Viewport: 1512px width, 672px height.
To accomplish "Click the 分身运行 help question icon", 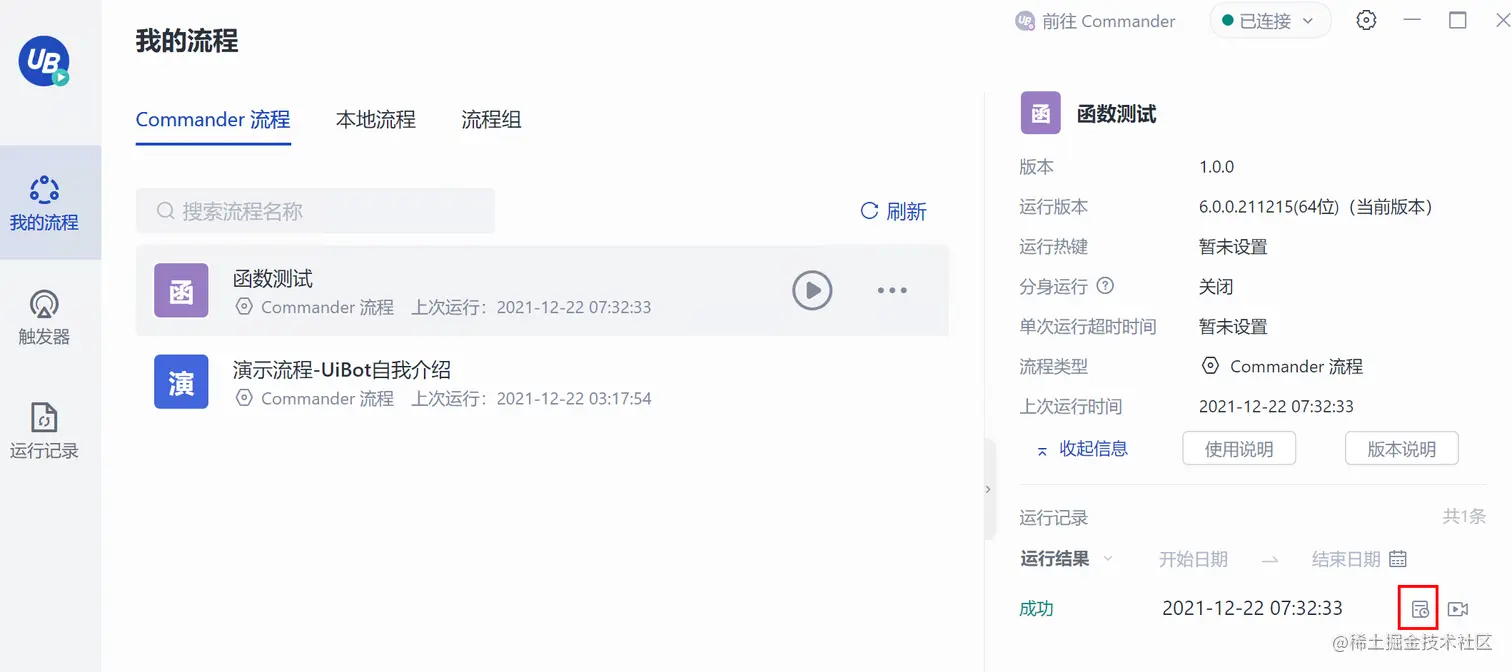I will 1105,286.
